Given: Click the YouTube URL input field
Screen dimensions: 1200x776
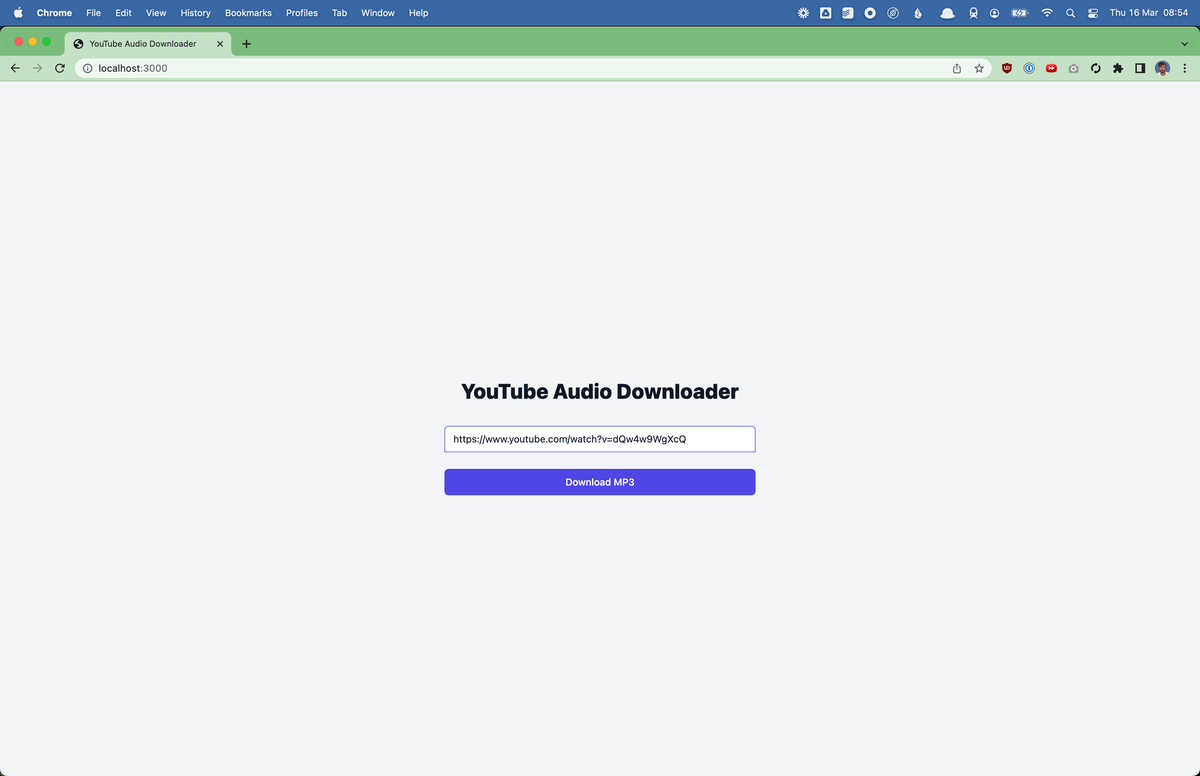Looking at the screenshot, I should tap(599, 439).
